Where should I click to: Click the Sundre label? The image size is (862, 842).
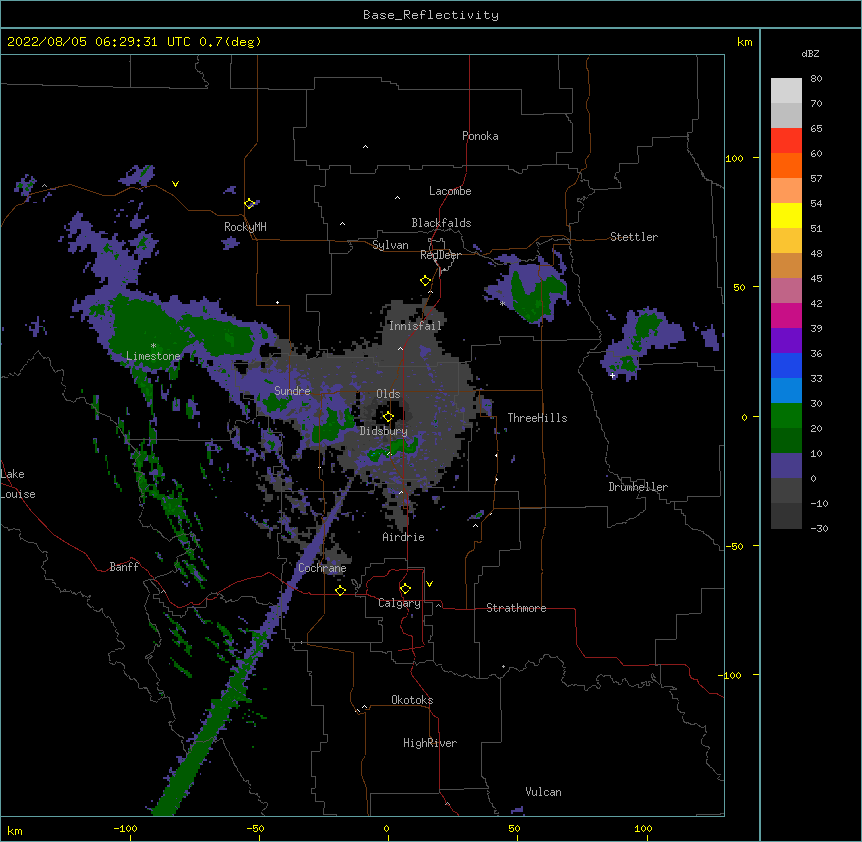click(x=292, y=391)
